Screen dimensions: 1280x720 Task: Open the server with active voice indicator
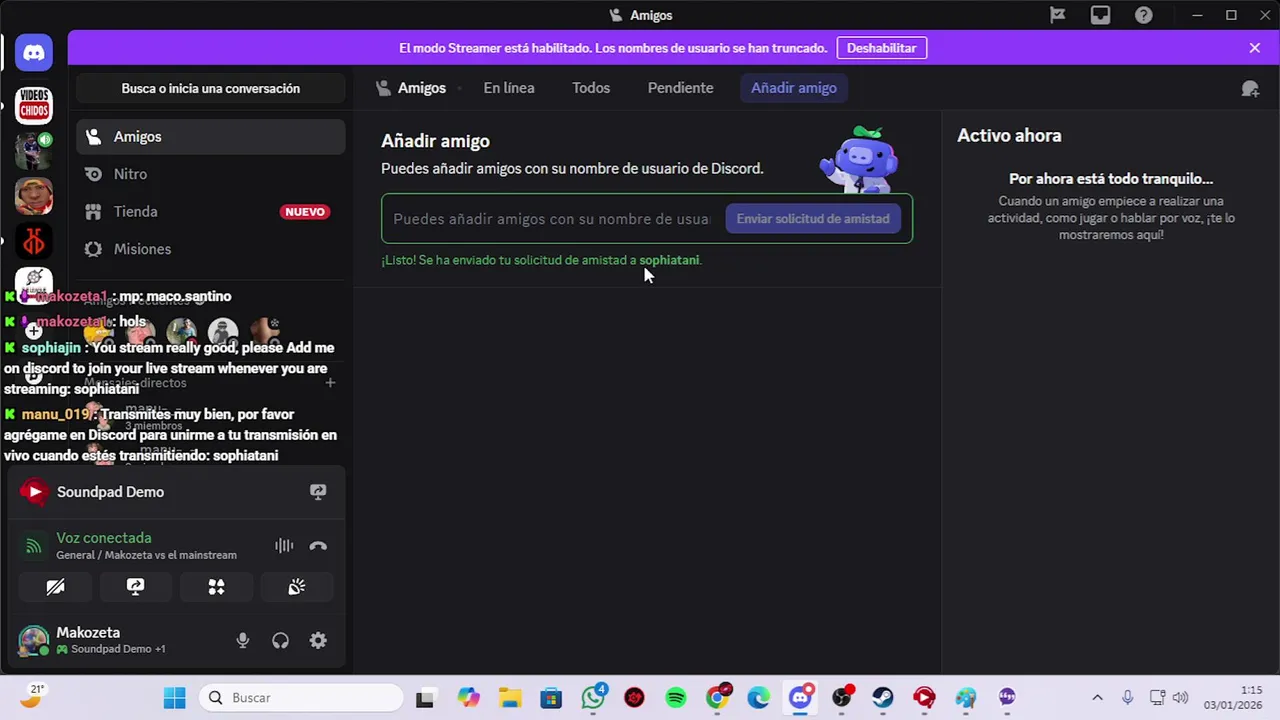34,150
